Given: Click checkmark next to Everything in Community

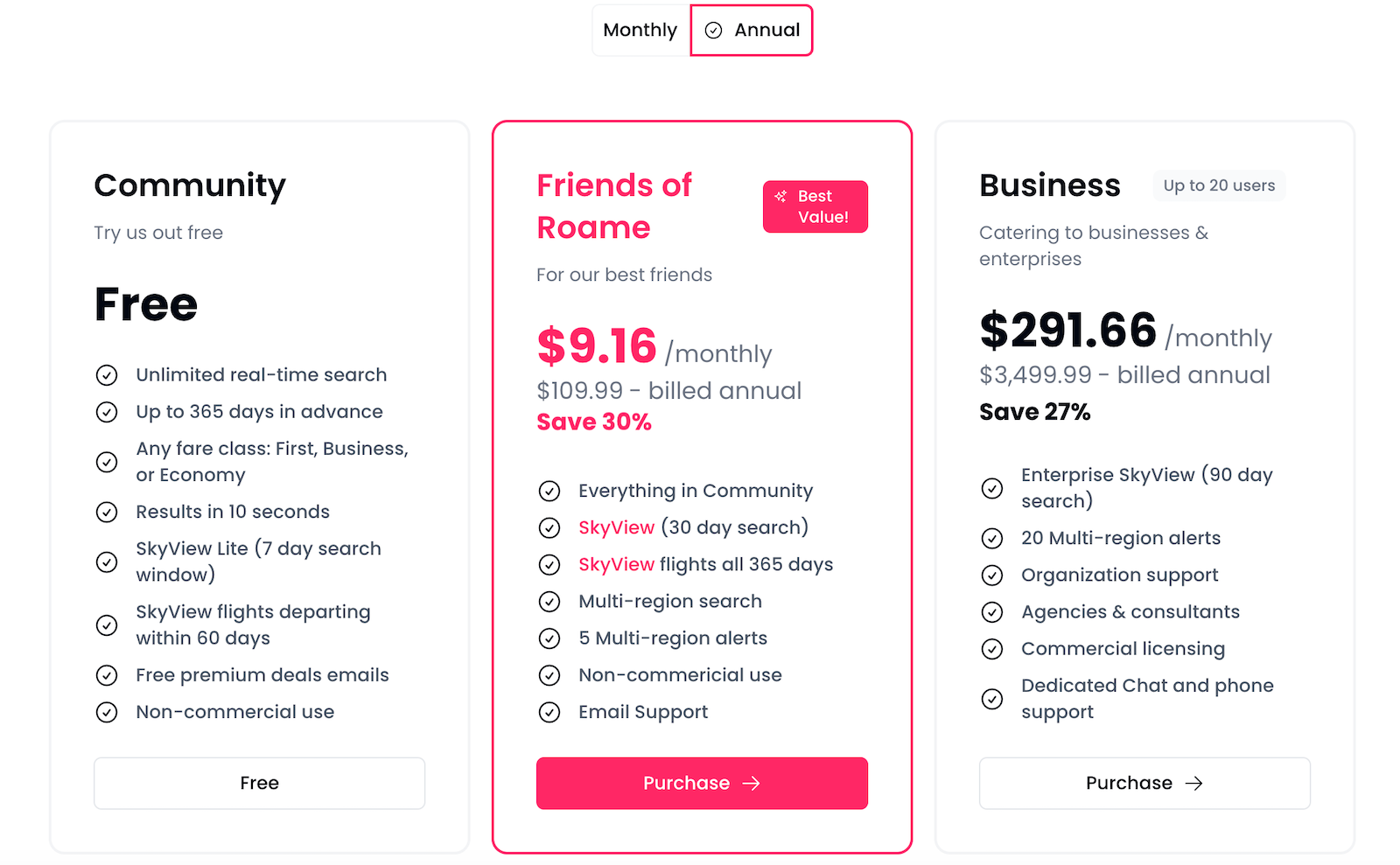Looking at the screenshot, I should [549, 491].
